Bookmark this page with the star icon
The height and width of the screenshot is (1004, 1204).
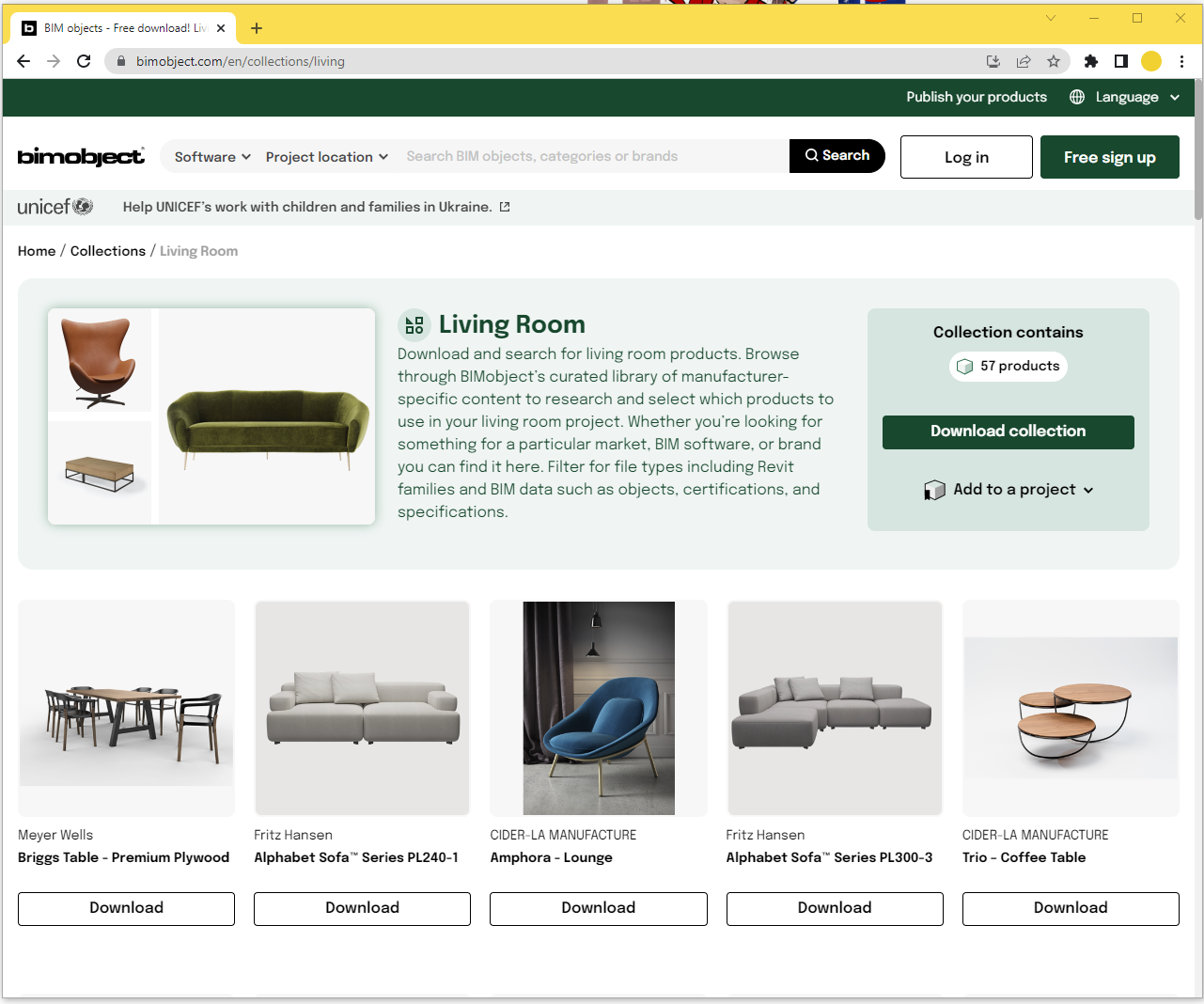tap(1054, 61)
